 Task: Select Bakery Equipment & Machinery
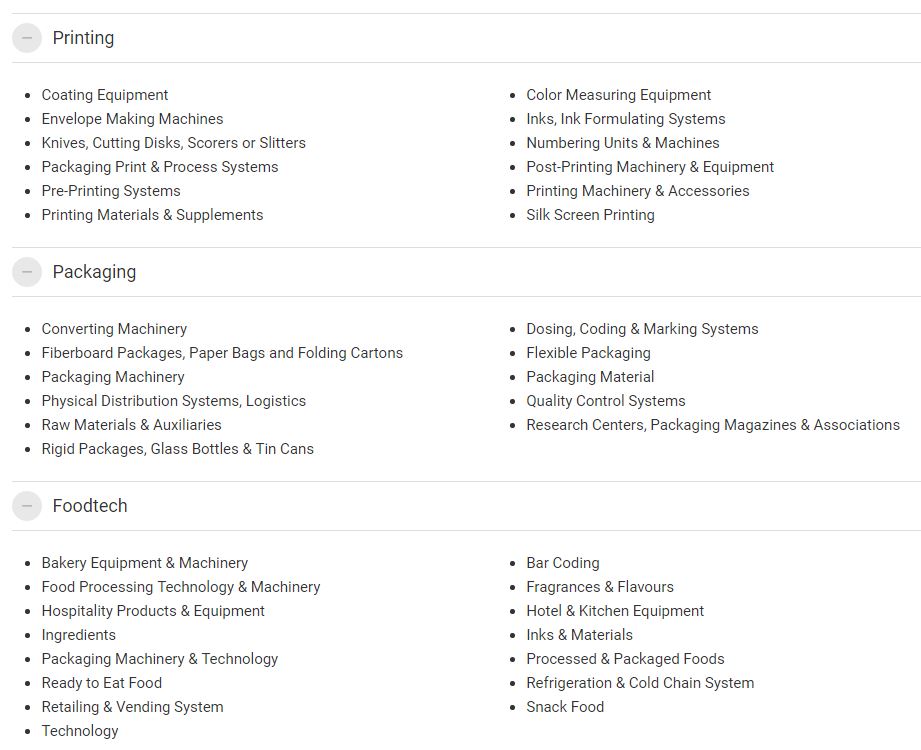tap(144, 563)
